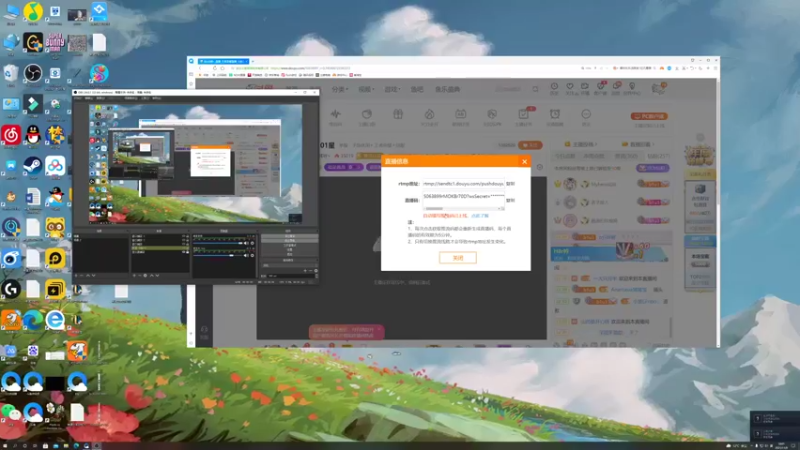Screen dimensions: 800x450
Task: Click the orange PC client button
Action: (649, 116)
